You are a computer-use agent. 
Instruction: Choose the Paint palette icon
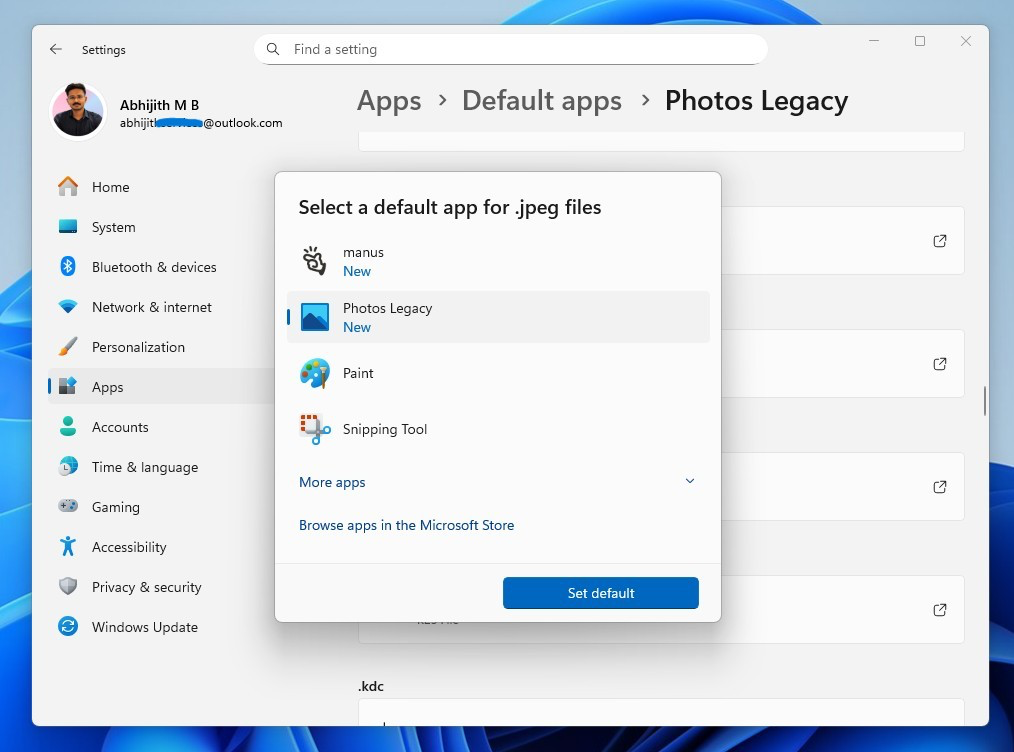pyautogui.click(x=315, y=373)
